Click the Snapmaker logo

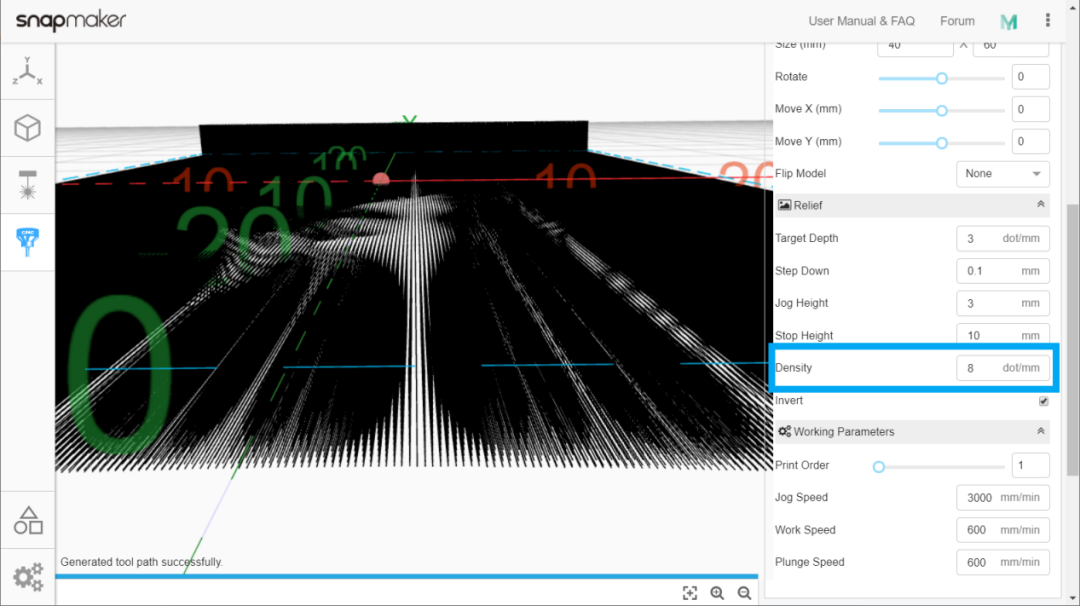70,21
